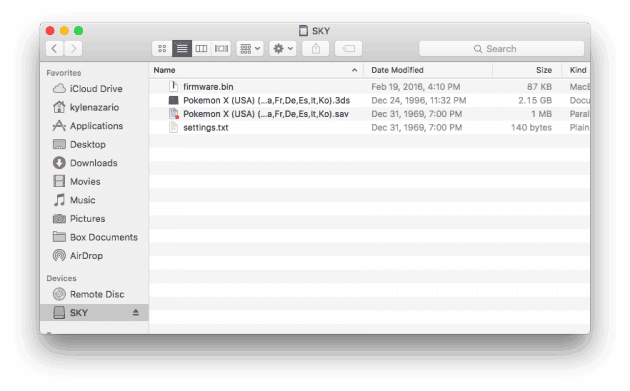Click the Edit Tags toolbar button
The width and height of the screenshot is (630, 391).
coord(348,49)
